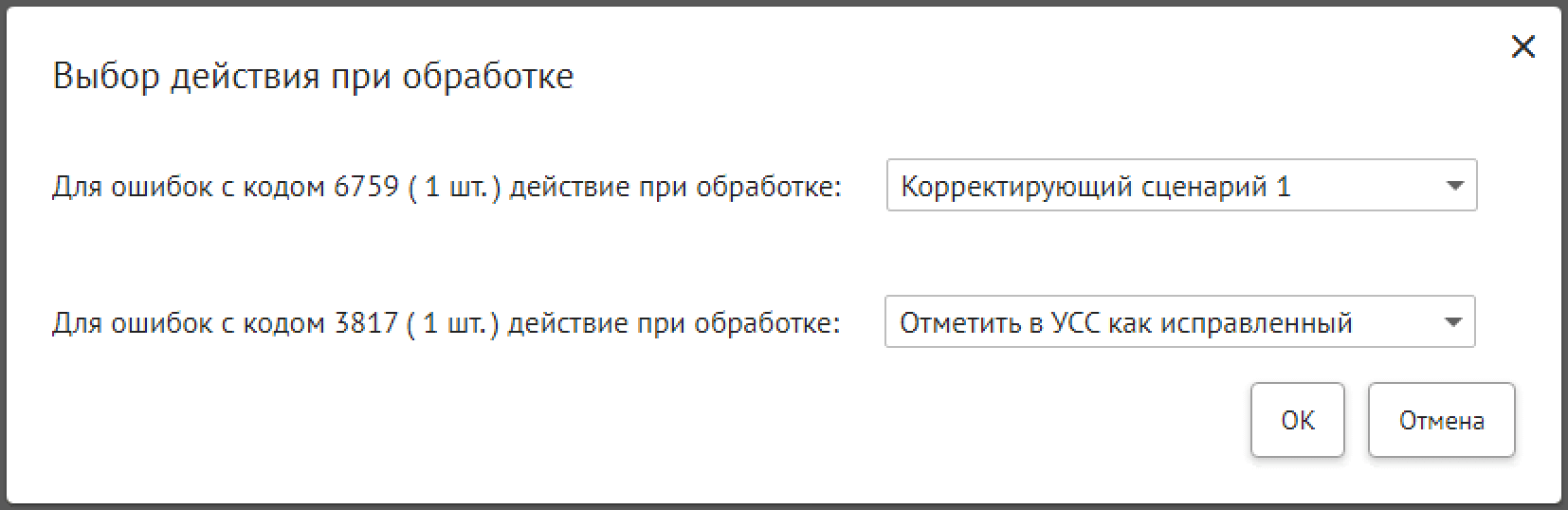Click the error code number 6759

click(x=366, y=187)
